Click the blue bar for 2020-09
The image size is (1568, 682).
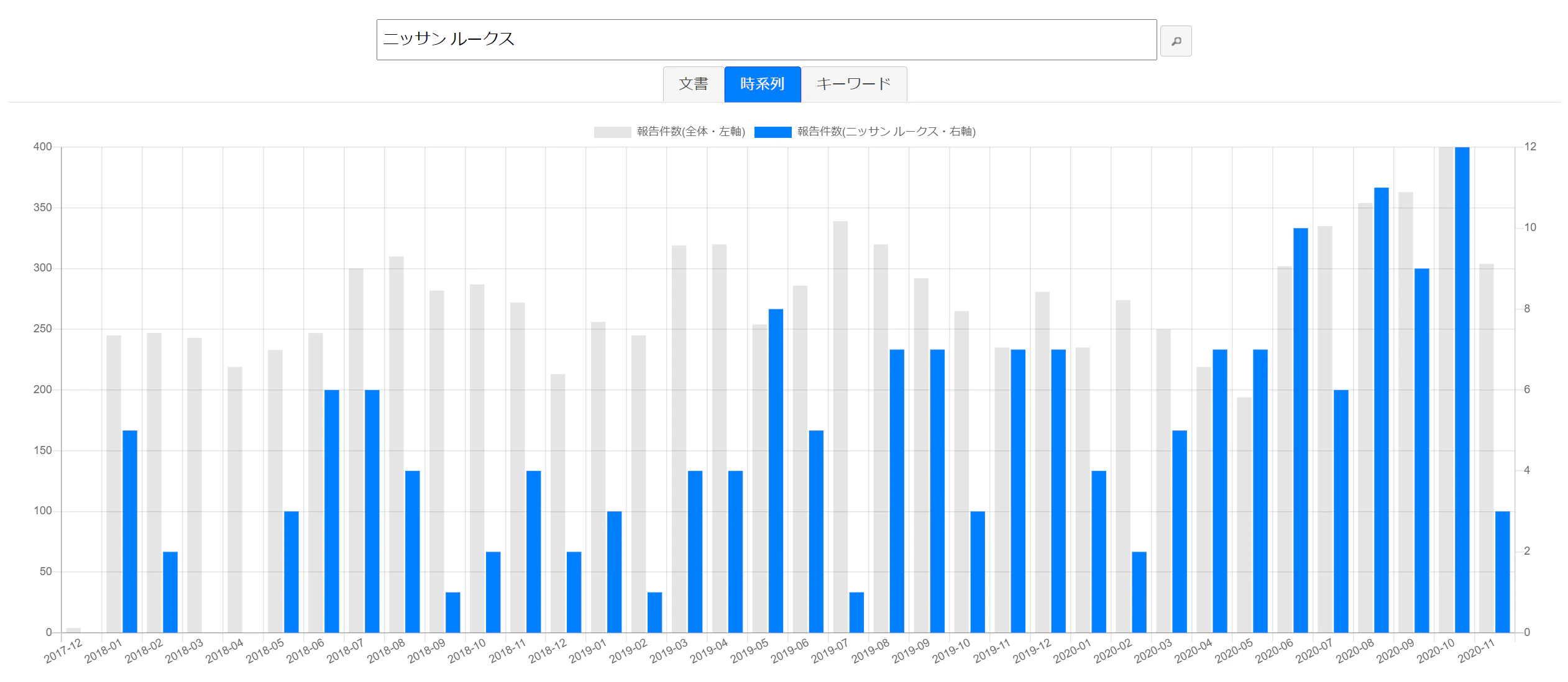coord(1421,450)
